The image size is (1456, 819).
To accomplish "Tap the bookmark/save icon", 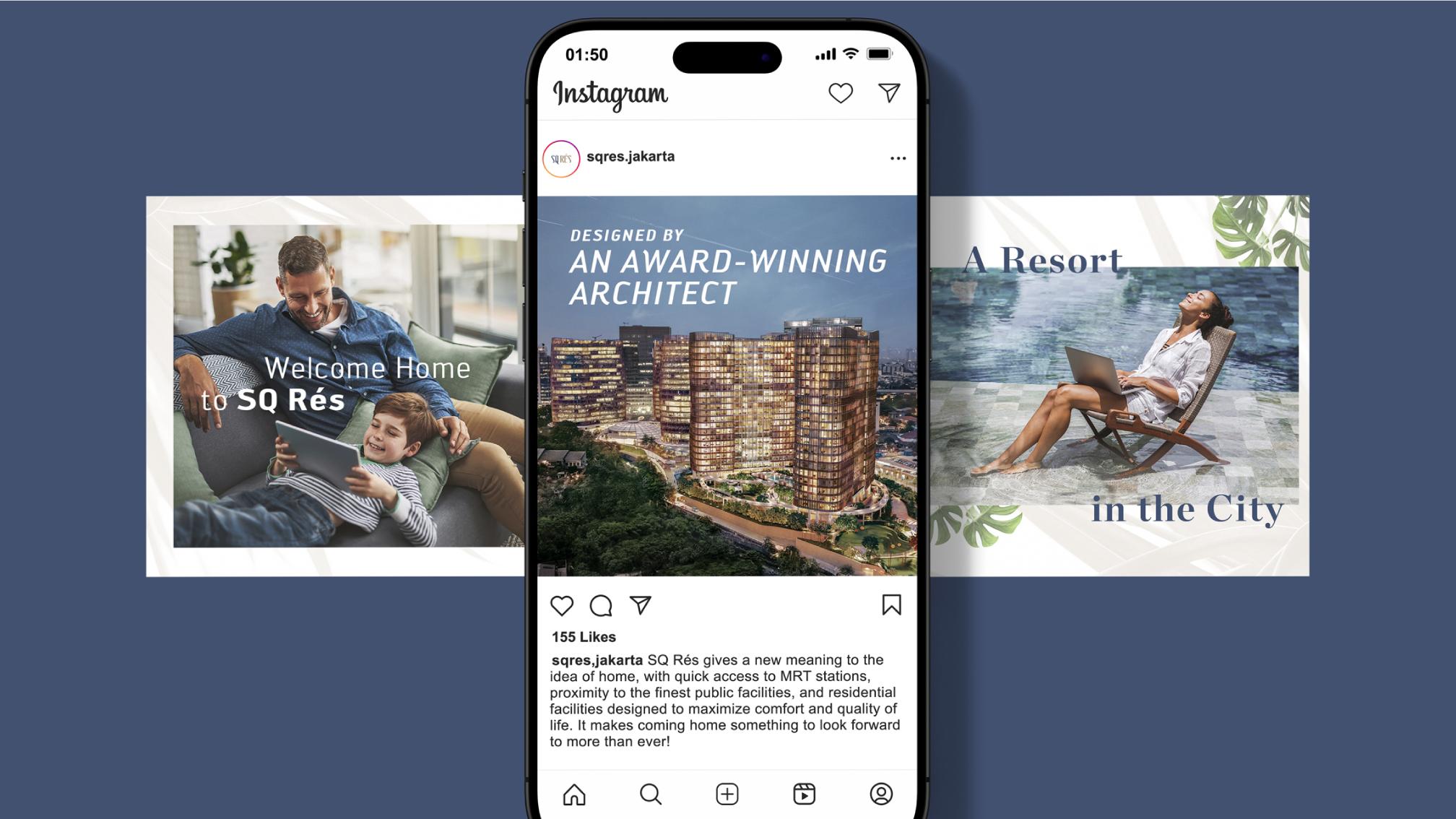I will click(x=890, y=605).
